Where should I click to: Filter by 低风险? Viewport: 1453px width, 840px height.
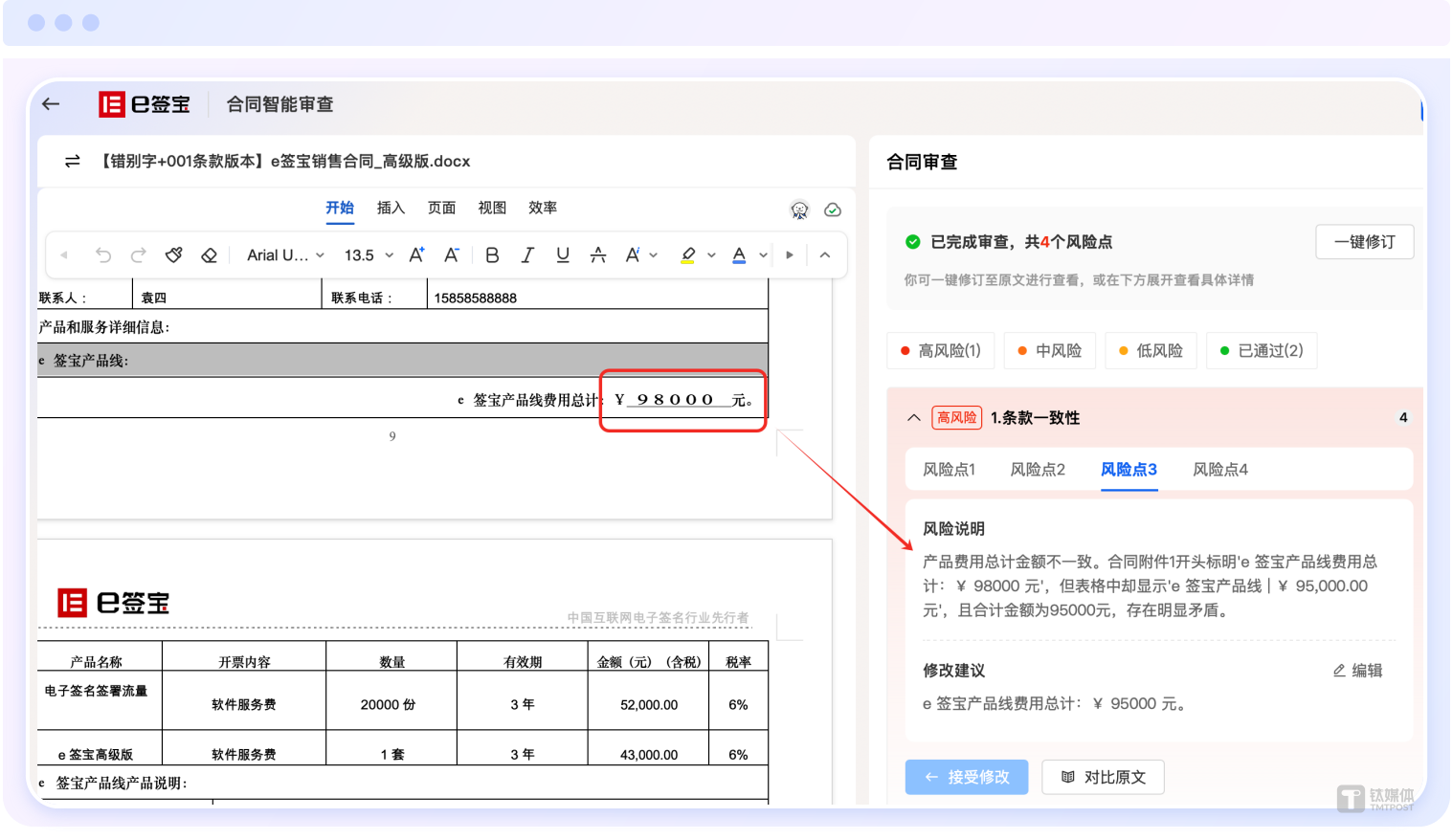click(1151, 350)
